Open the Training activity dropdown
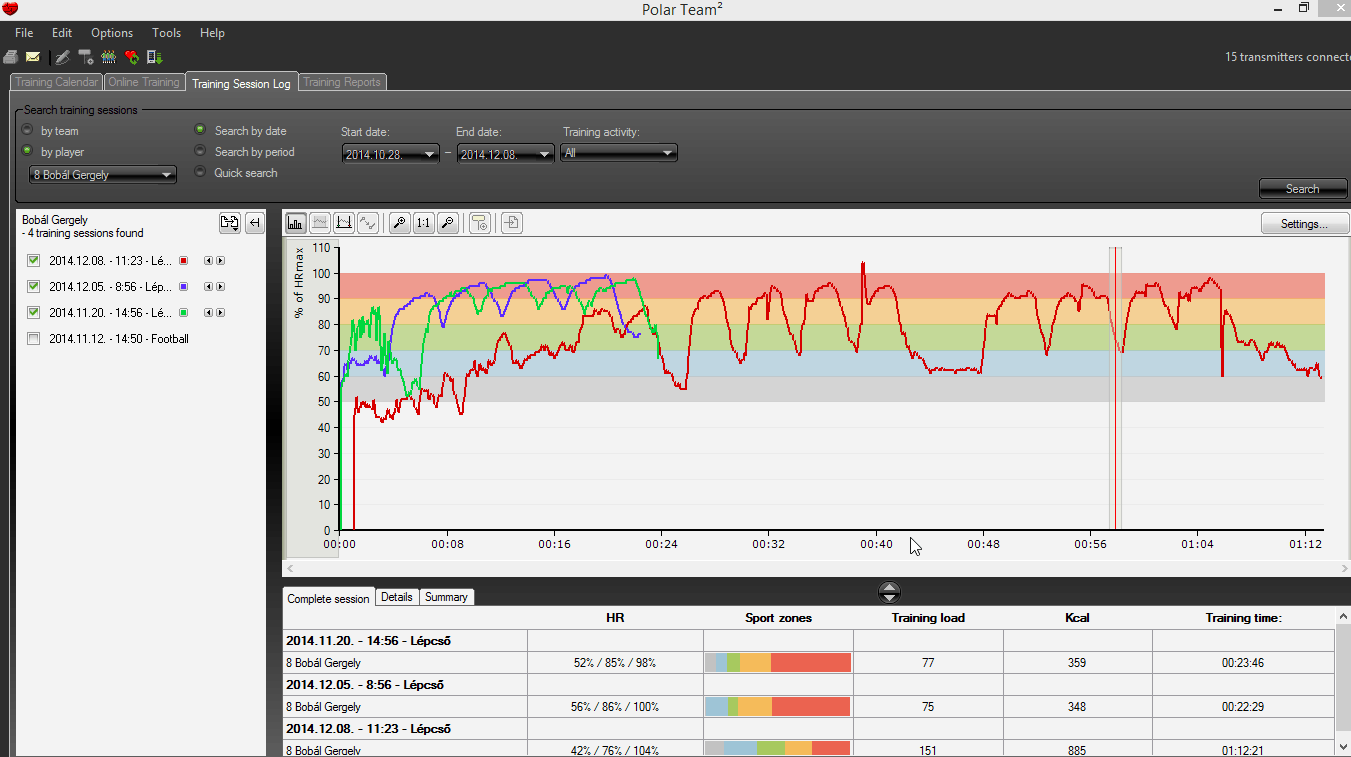Image resolution: width=1351 pixels, height=757 pixels. (620, 154)
